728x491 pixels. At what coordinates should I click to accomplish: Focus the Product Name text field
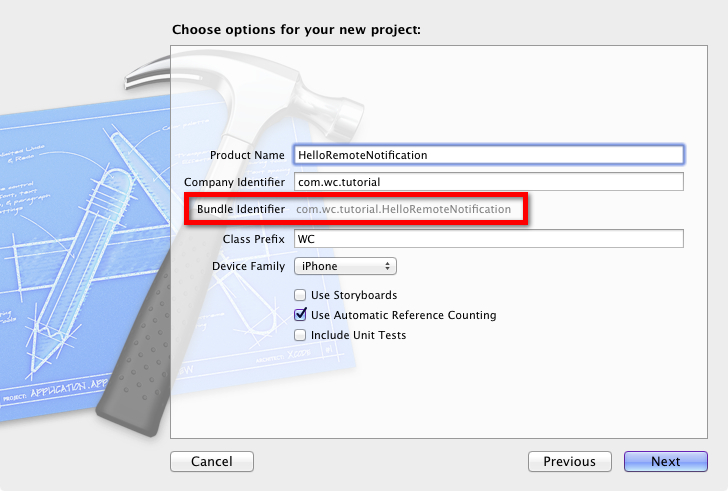click(488, 155)
